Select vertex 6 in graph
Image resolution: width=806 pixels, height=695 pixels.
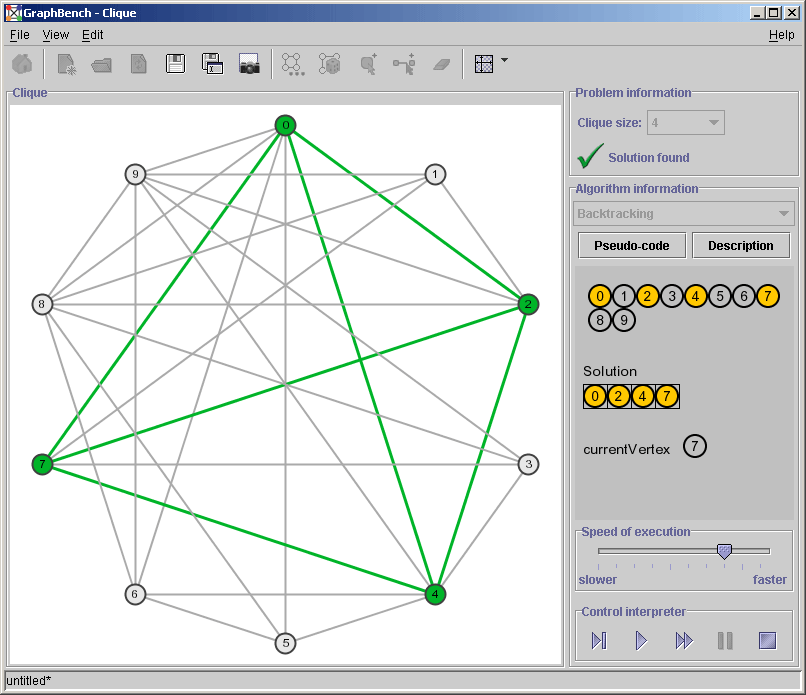[135, 594]
